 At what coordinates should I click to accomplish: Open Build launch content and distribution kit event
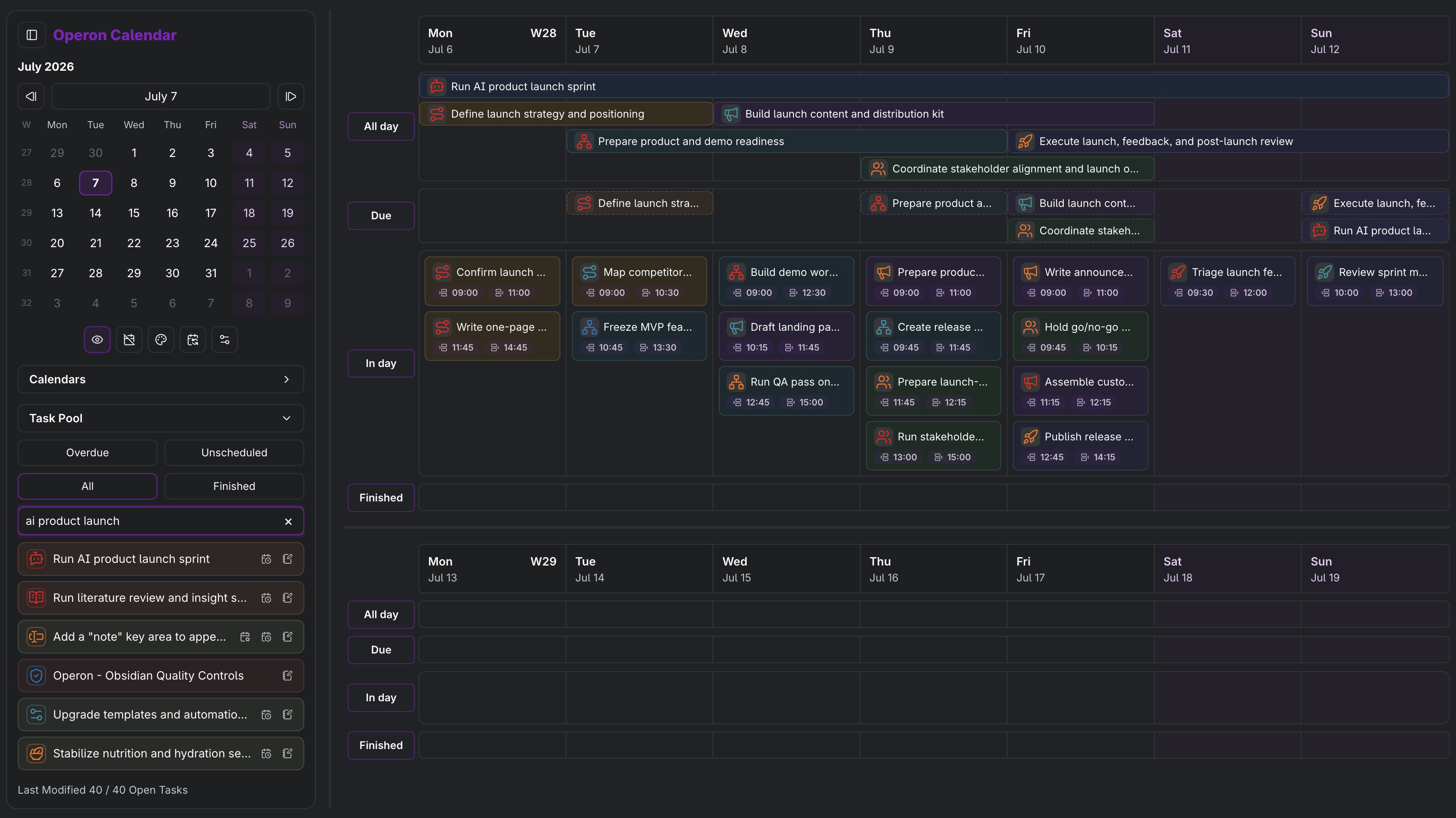coord(934,114)
